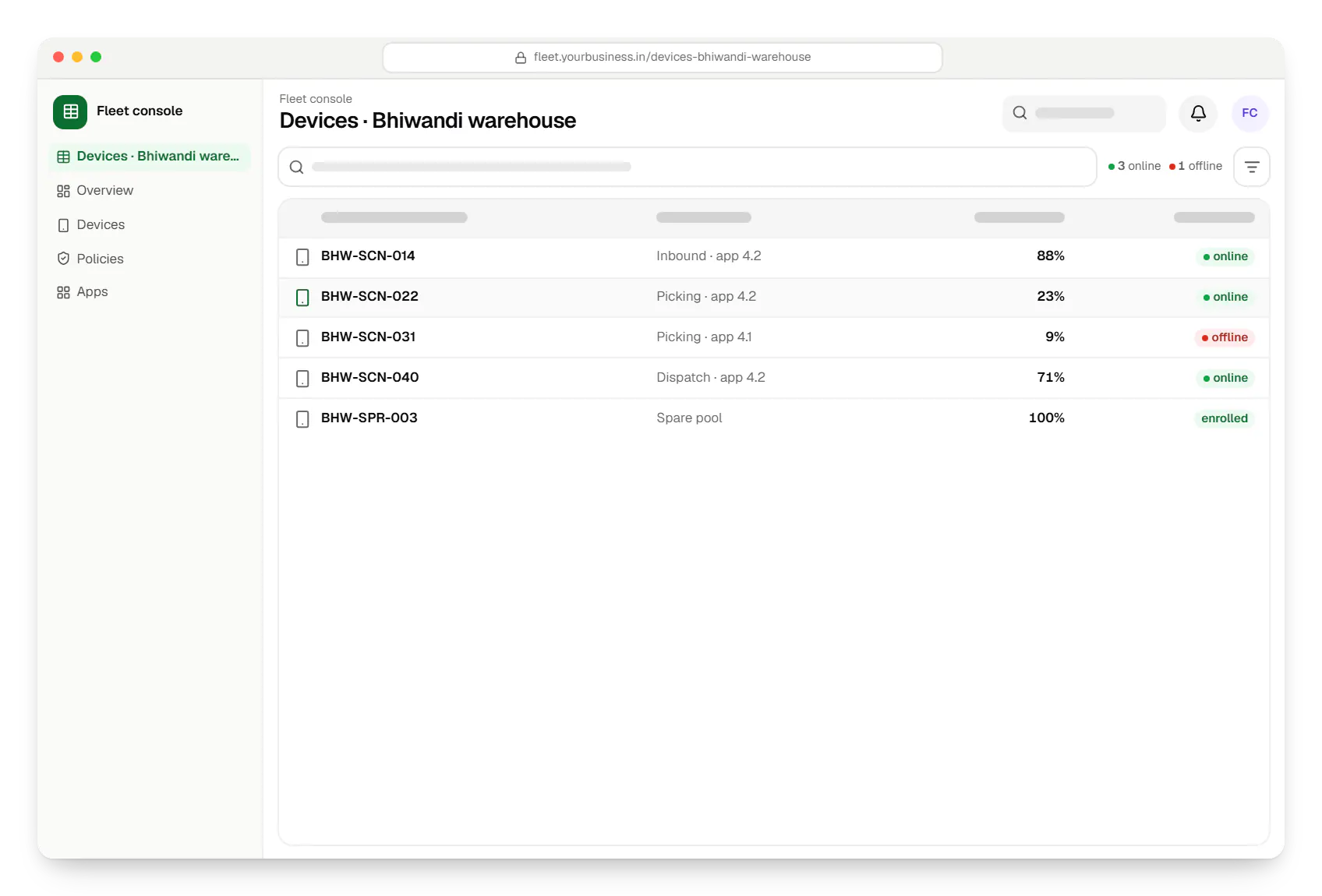Click device icon for BHW-SCN-014

302,257
